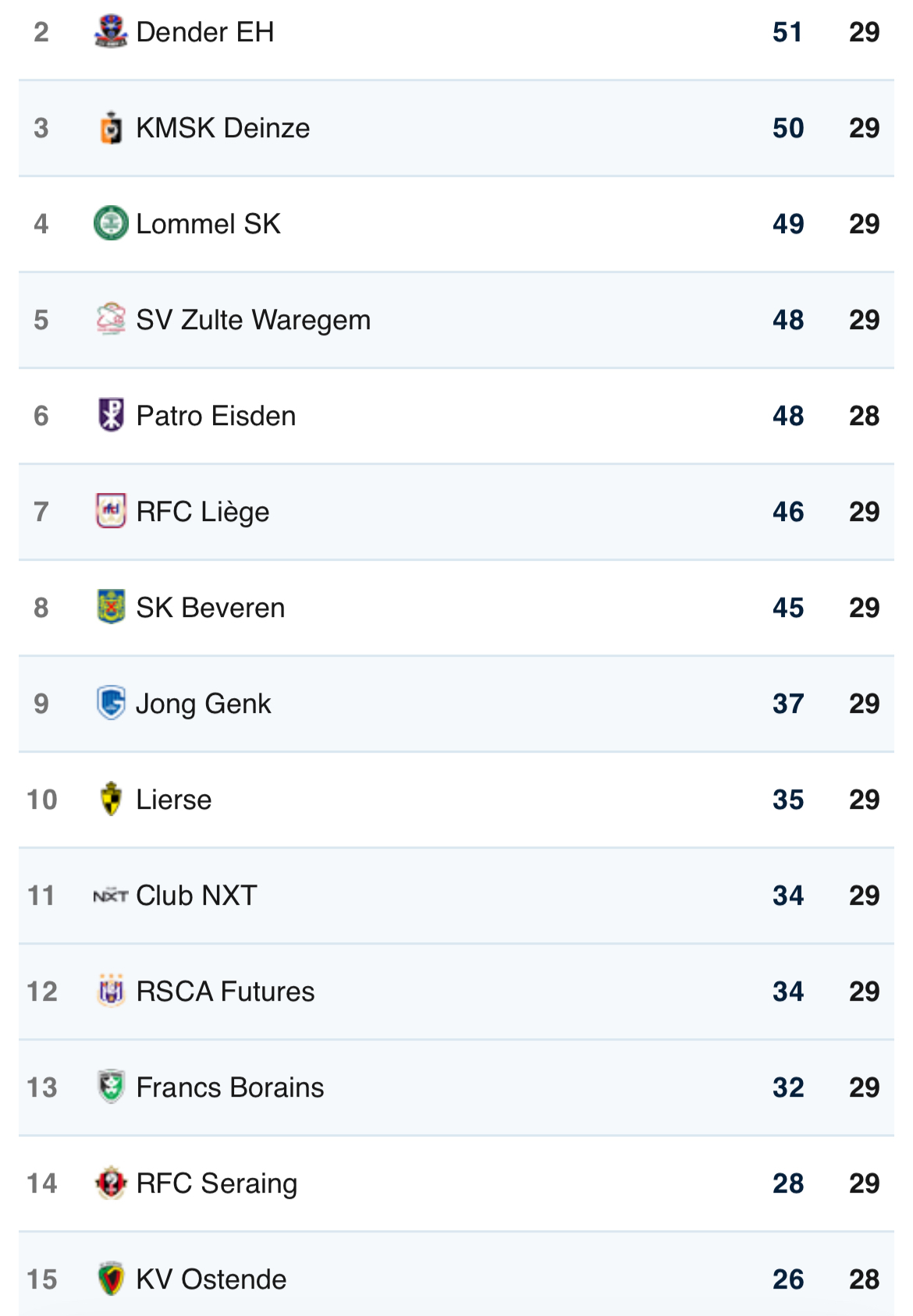Click the Patro Eisden purple crest
The width and height of the screenshot is (913, 1316).
click(111, 416)
